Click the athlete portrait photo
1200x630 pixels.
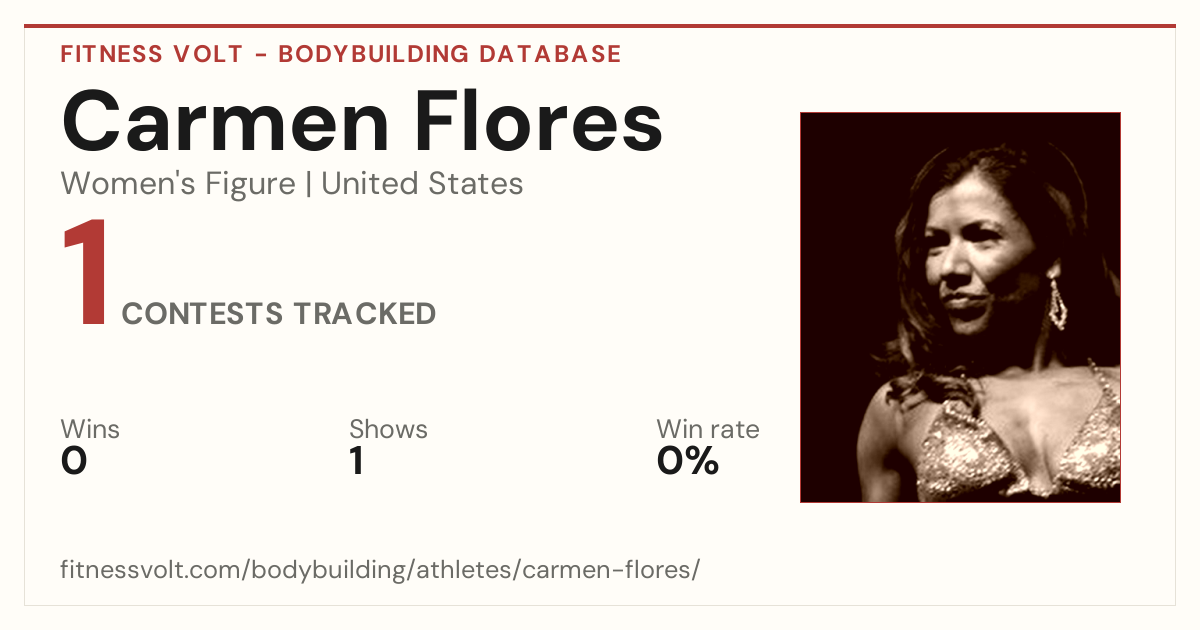click(960, 307)
